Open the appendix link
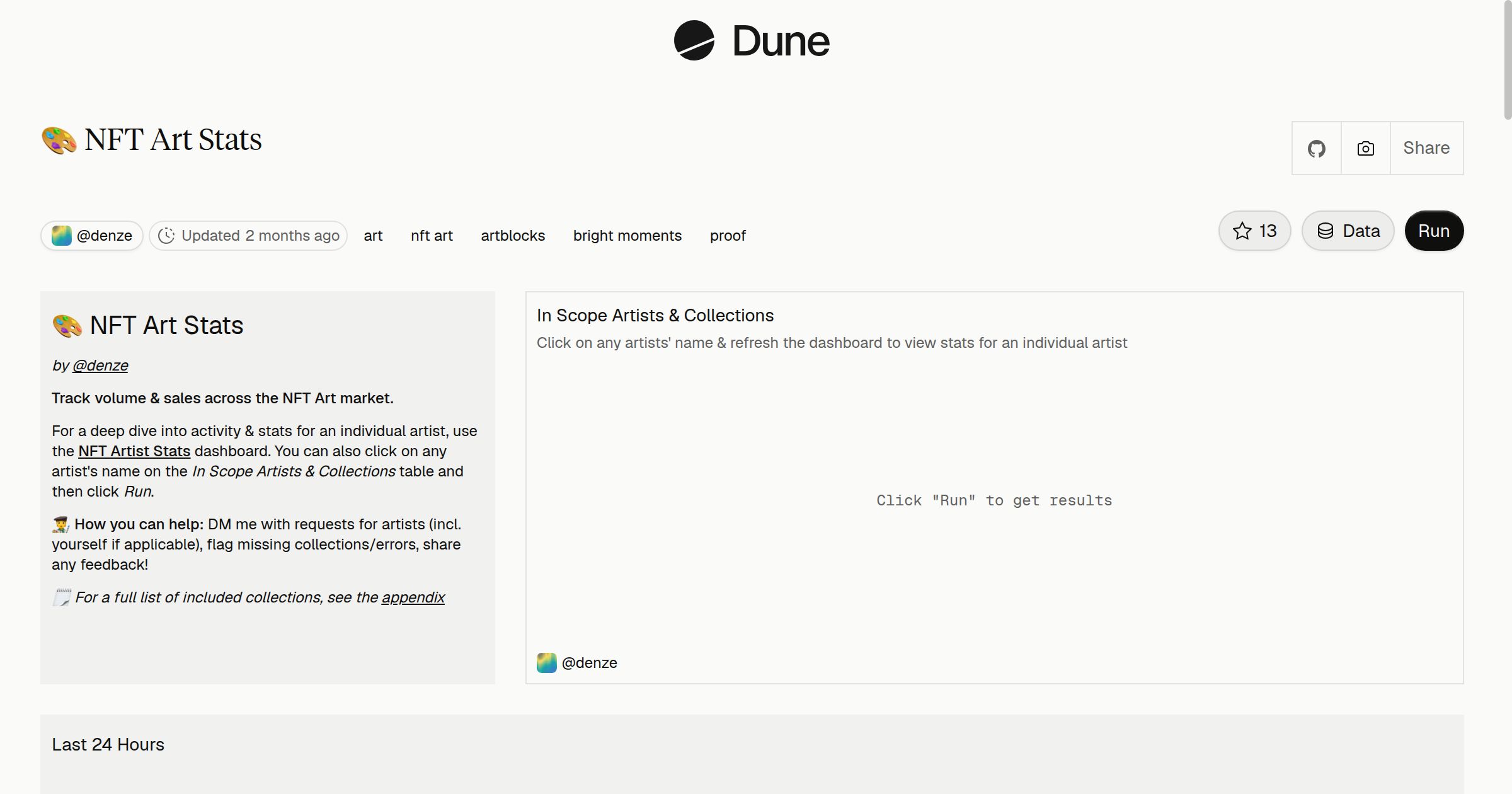Screen dimensions: 1512x794 pos(413,597)
